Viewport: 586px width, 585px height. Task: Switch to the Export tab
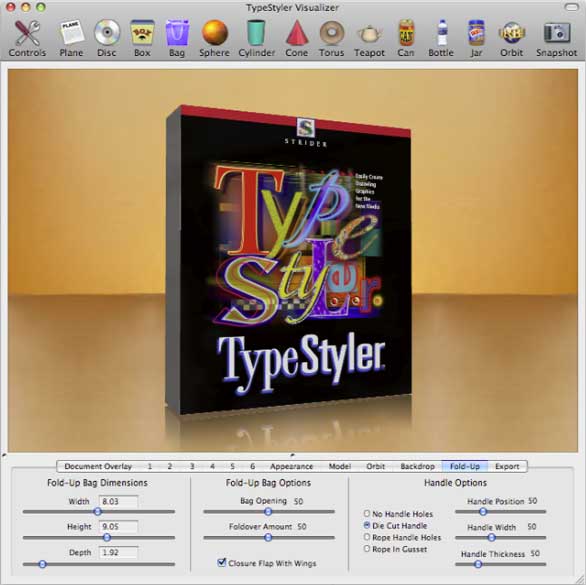(507, 466)
